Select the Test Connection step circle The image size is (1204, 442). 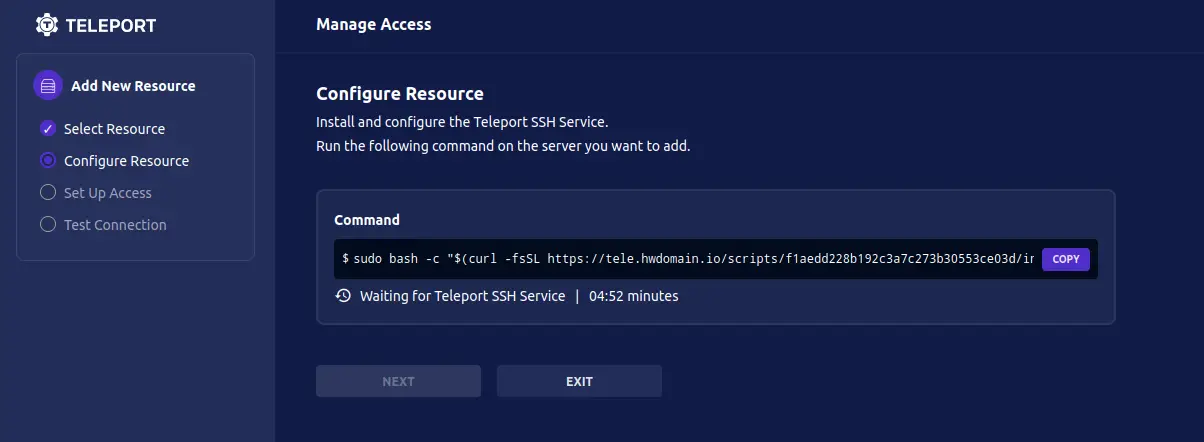point(47,225)
